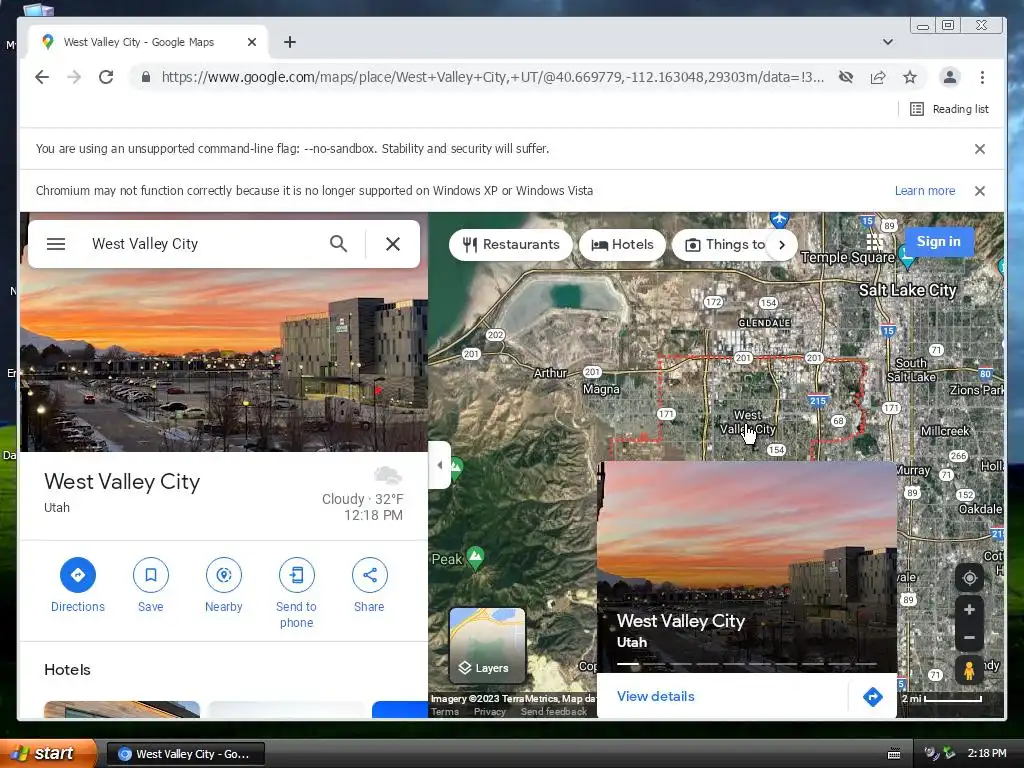Open Chromium three-dot menu

point(982,77)
